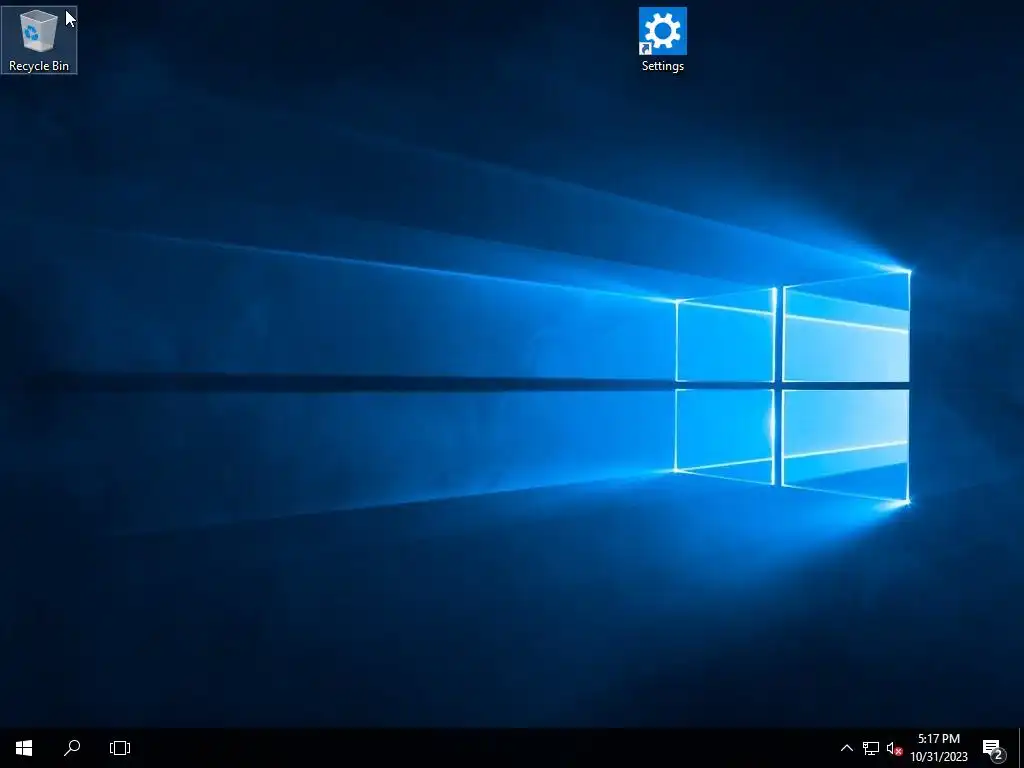Select the Settings shortcut on desktop
This screenshot has height=768, width=1024.
662,40
